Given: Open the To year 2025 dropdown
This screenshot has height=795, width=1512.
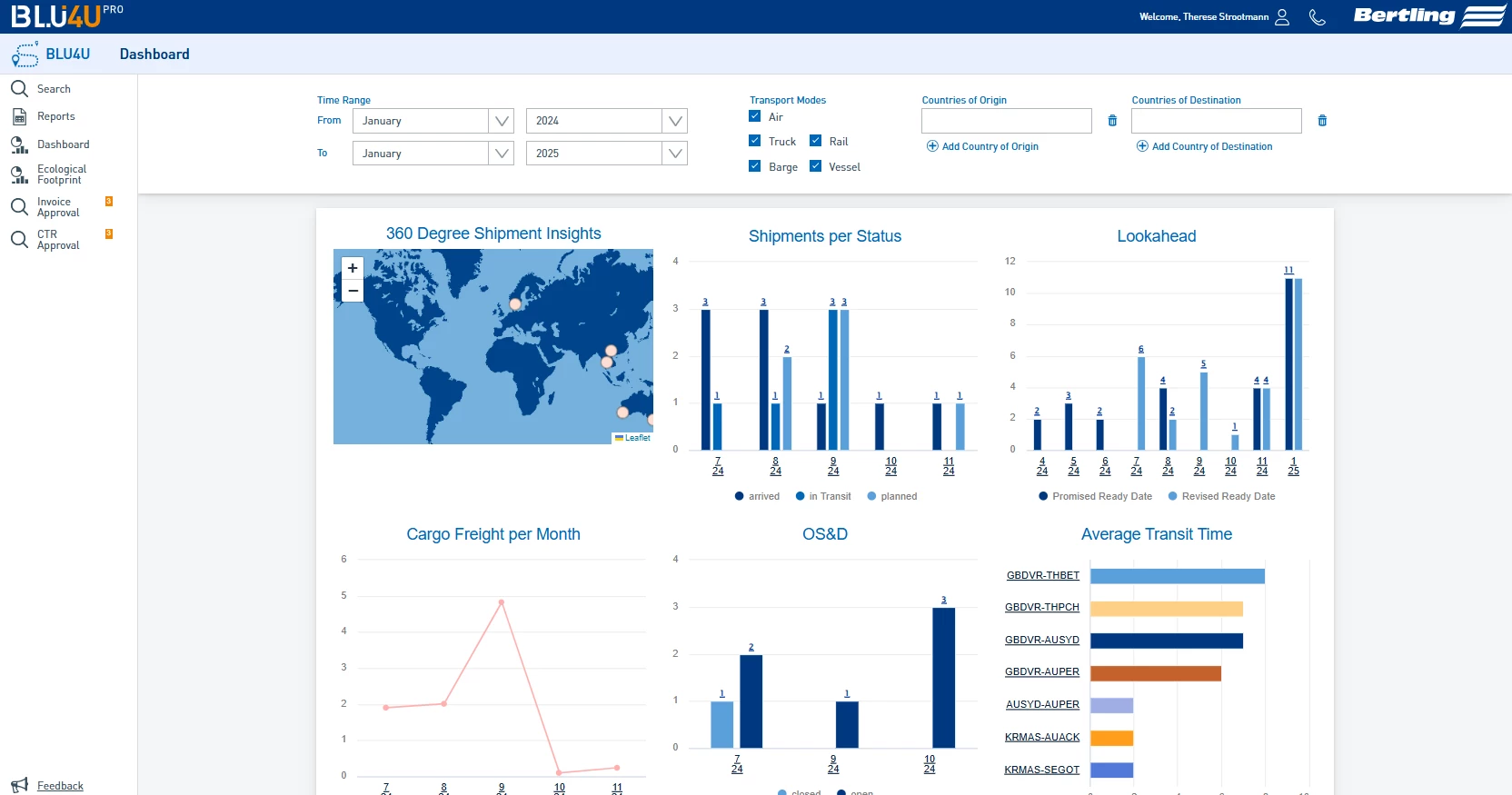Looking at the screenshot, I should tap(674, 154).
